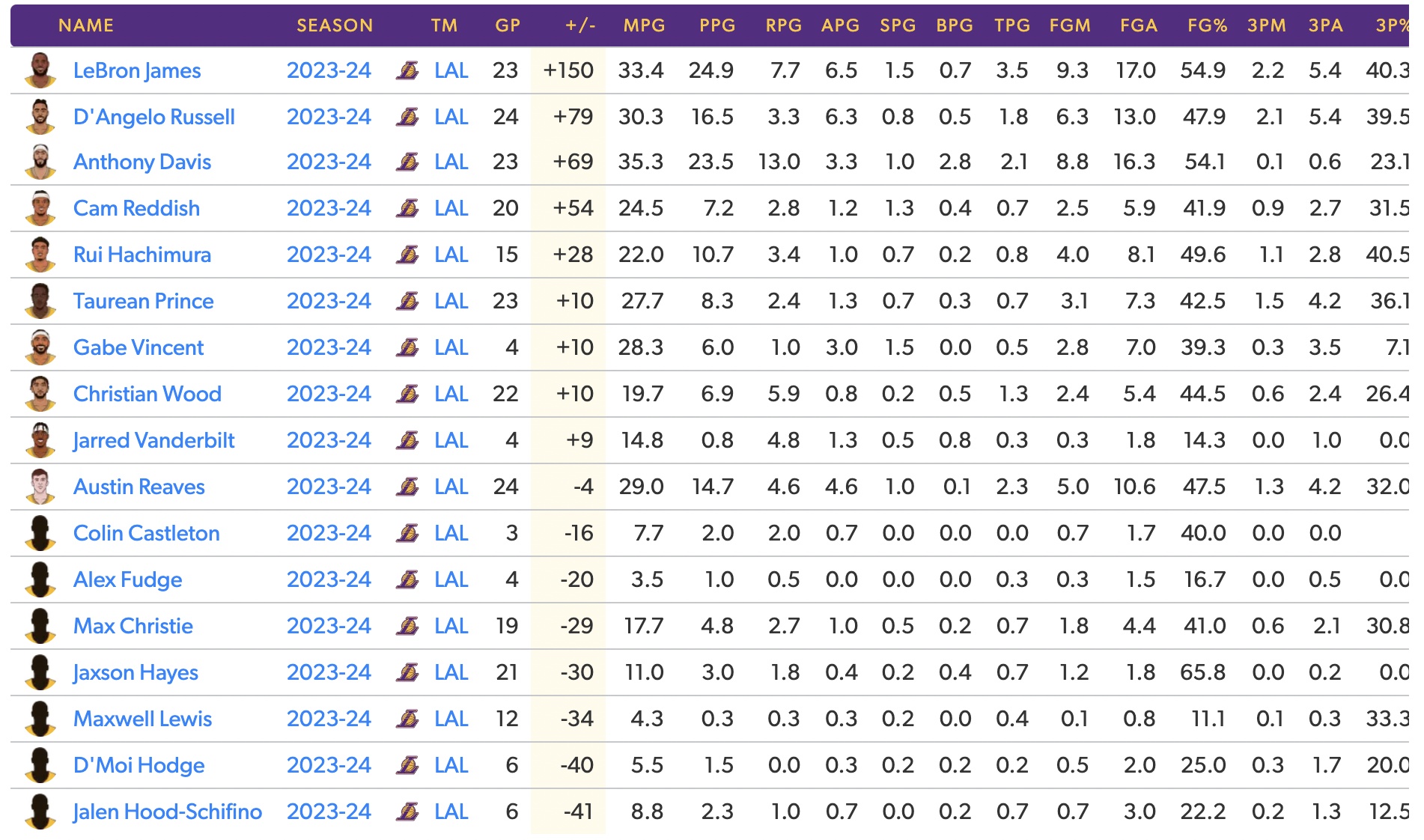Sort by the 3PM column header

tap(1267, 25)
